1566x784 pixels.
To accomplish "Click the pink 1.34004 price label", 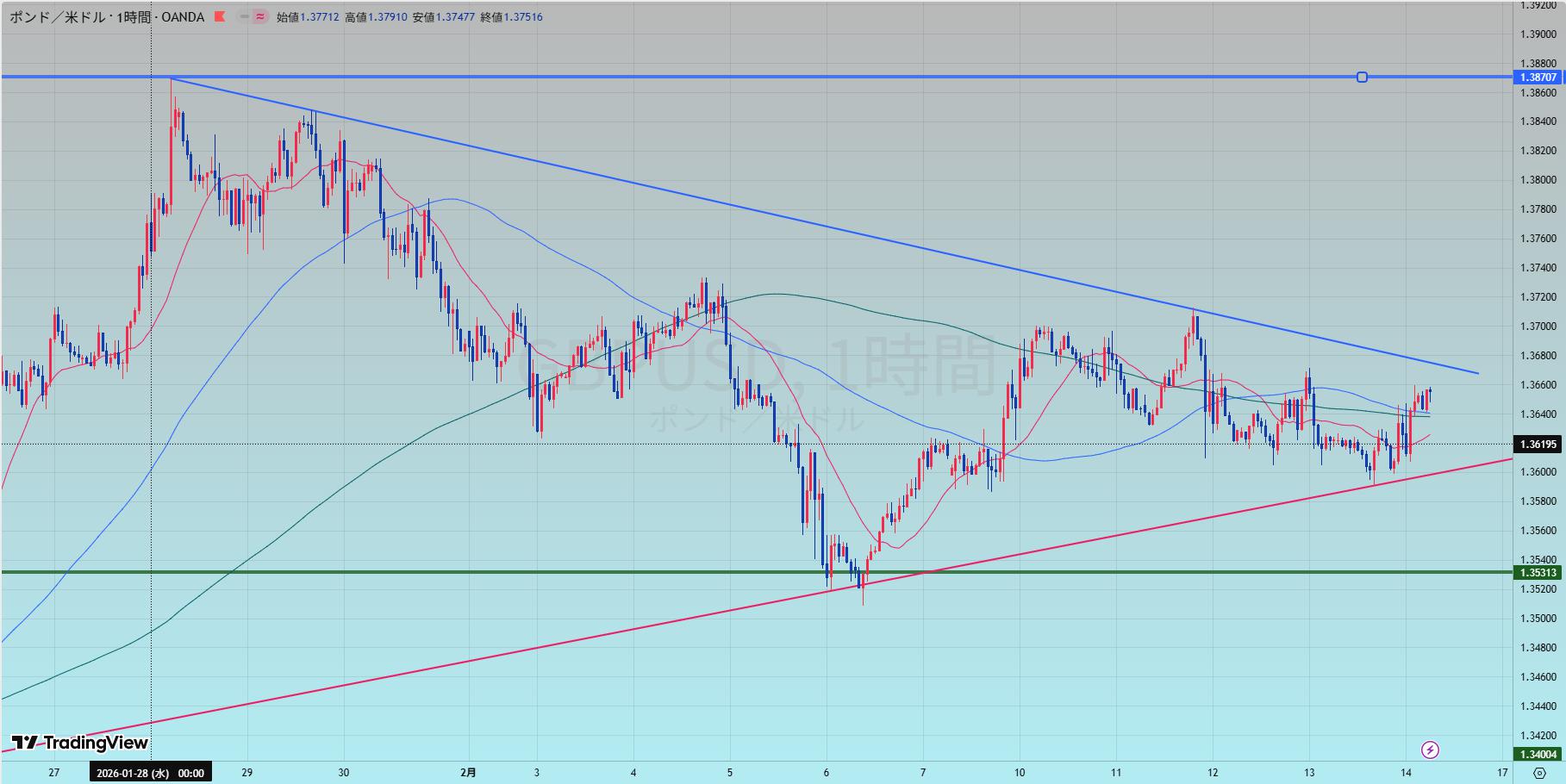I will pos(1538,755).
